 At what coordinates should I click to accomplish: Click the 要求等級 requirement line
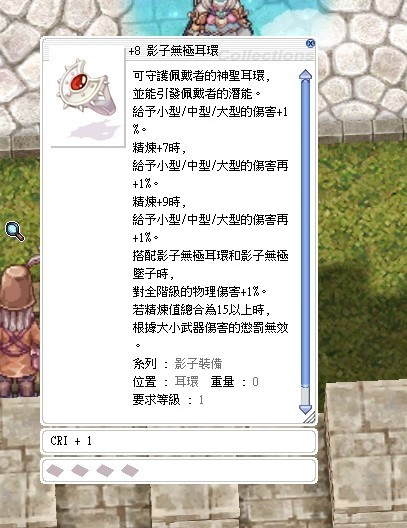(168, 400)
